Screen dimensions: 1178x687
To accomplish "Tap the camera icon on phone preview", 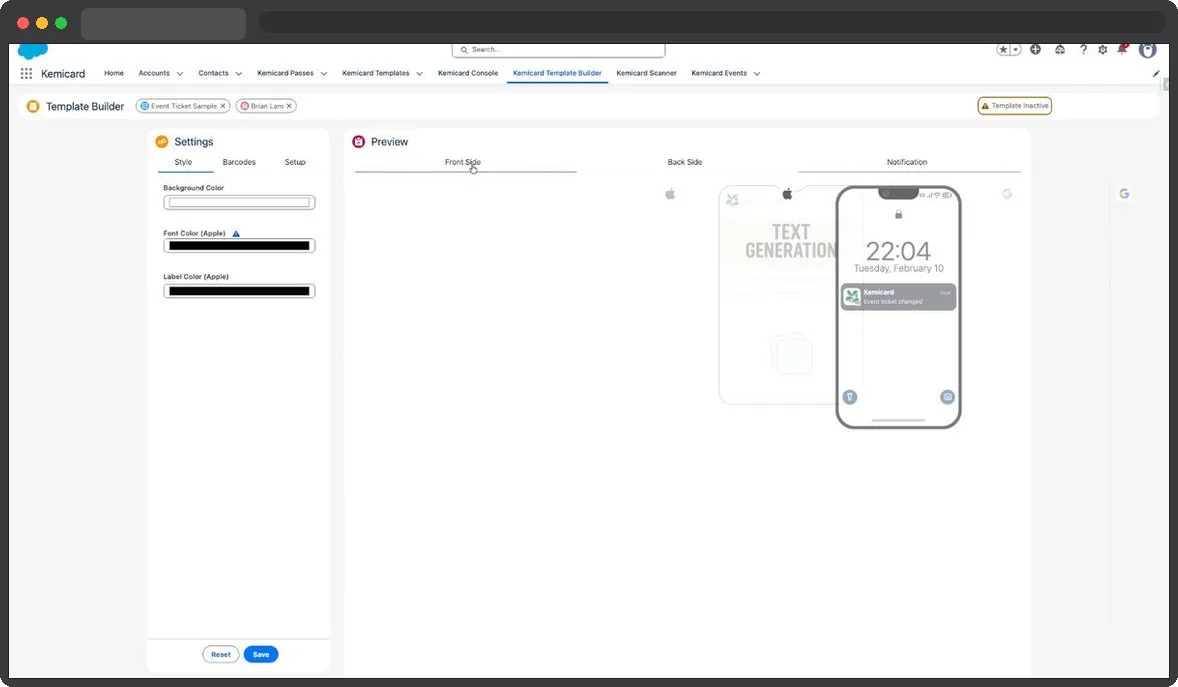I will tap(947, 397).
